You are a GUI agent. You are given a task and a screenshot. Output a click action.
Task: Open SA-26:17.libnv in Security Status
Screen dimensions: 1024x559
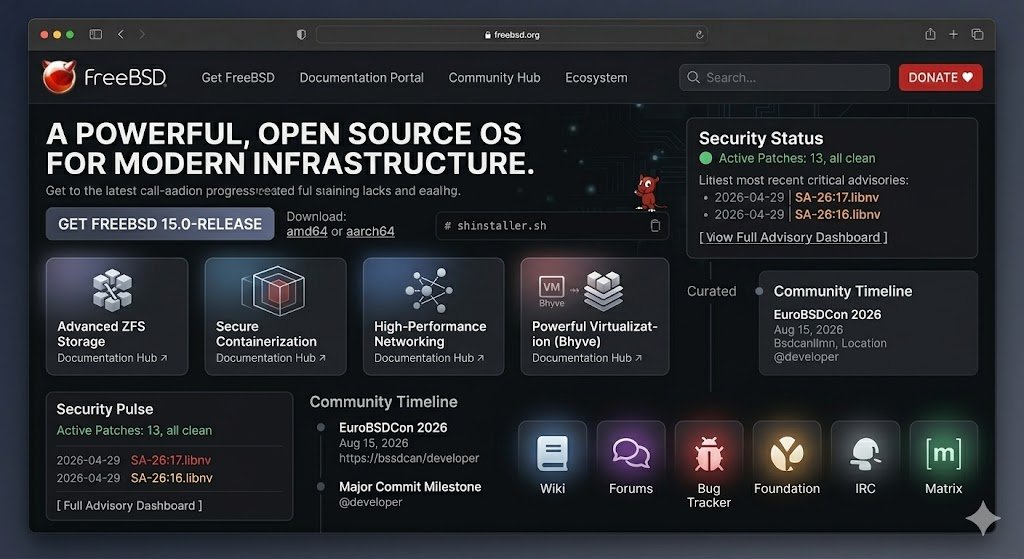point(837,197)
